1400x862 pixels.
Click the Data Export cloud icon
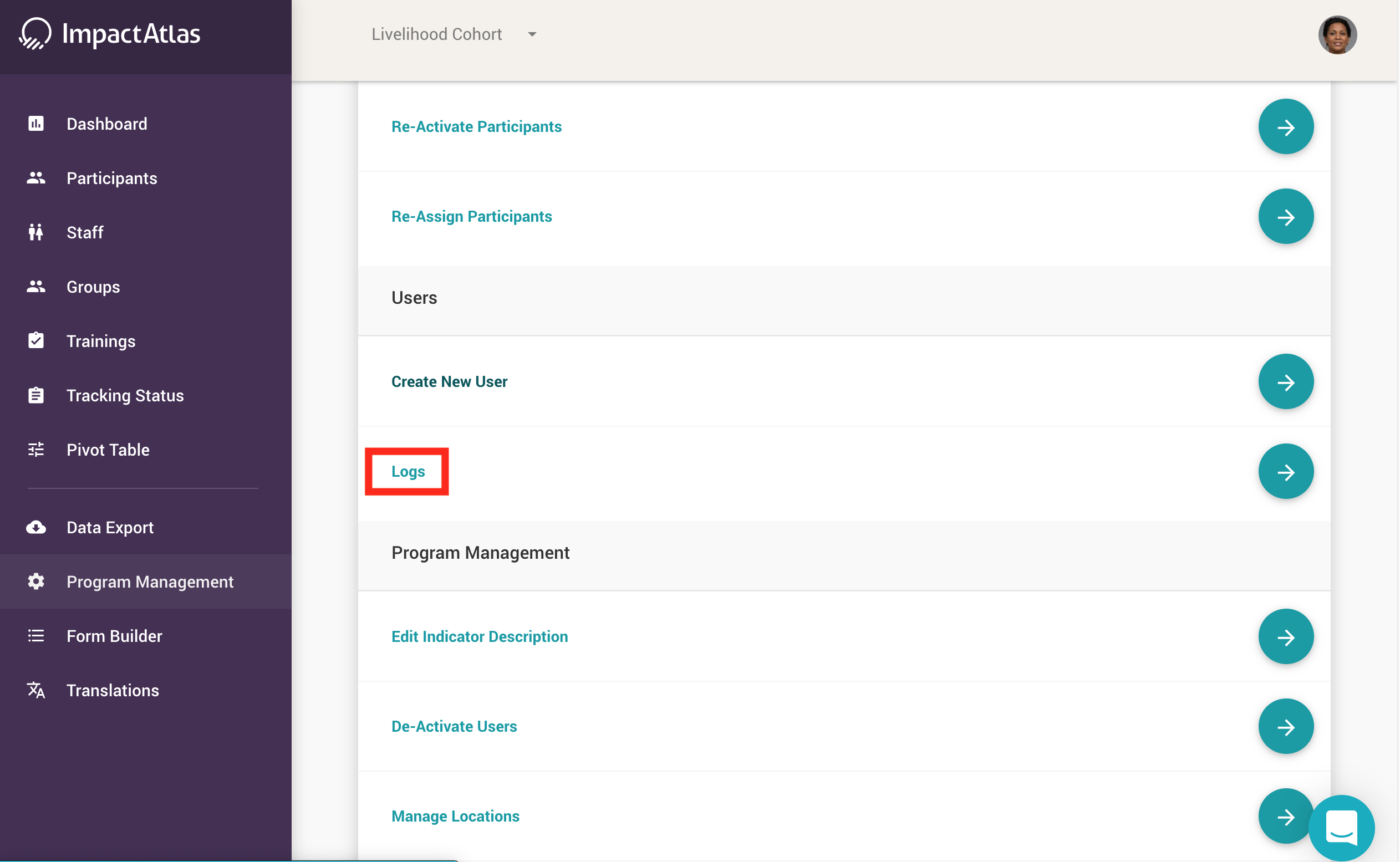point(35,527)
